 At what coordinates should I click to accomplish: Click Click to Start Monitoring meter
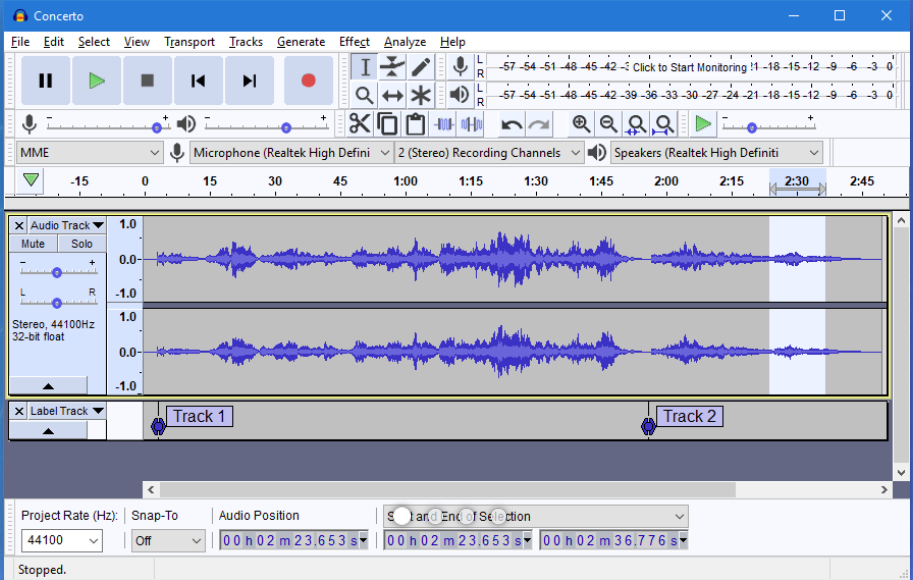[689, 67]
